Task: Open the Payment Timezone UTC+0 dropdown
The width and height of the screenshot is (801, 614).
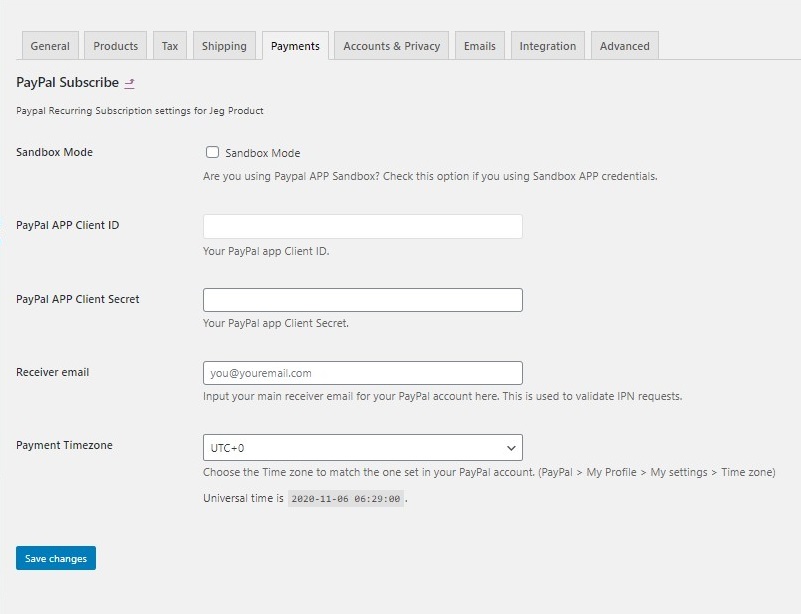Action: pos(362,447)
